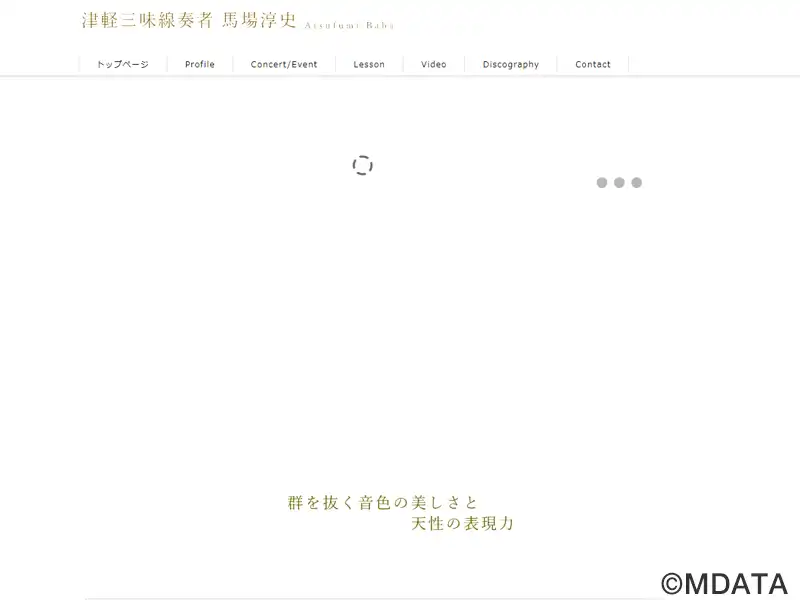Select the first gray slider dot
Image resolution: width=800 pixels, height=600 pixels.
tap(602, 183)
